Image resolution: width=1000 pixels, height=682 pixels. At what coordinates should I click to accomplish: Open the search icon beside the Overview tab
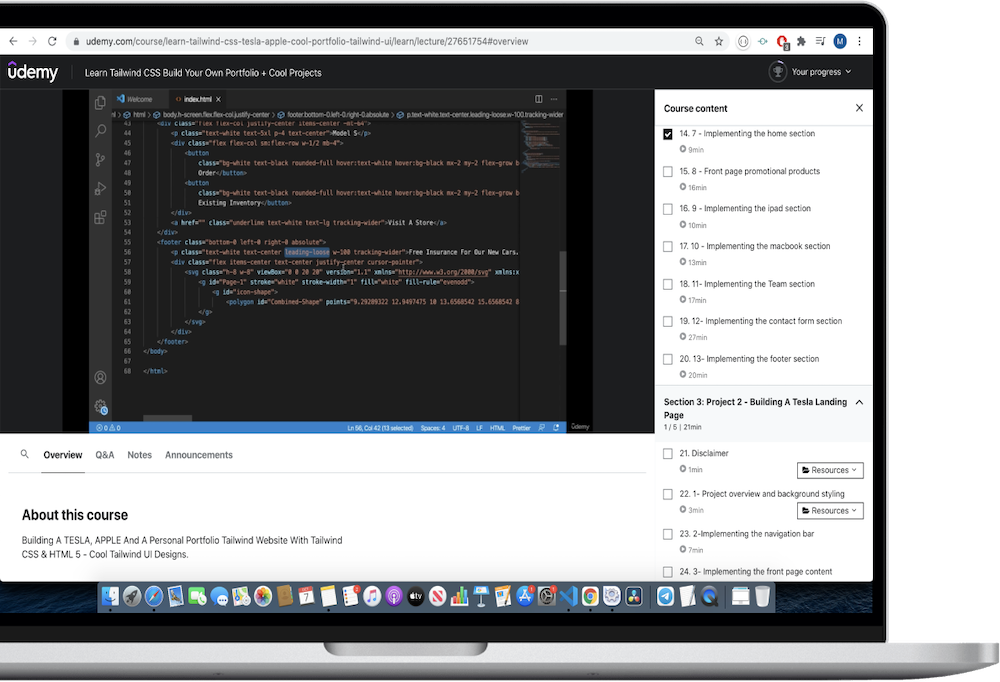click(25, 454)
